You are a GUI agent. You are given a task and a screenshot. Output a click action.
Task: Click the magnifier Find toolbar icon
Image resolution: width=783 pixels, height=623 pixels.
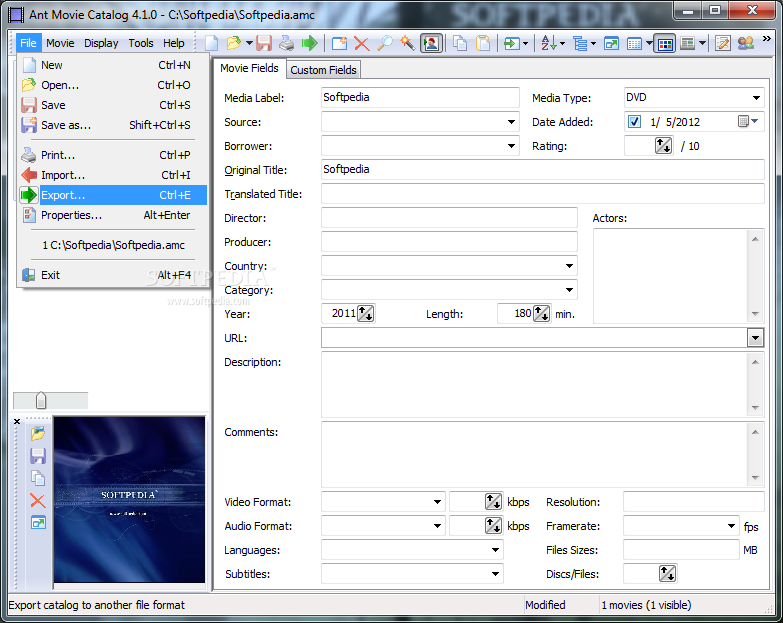[x=385, y=43]
